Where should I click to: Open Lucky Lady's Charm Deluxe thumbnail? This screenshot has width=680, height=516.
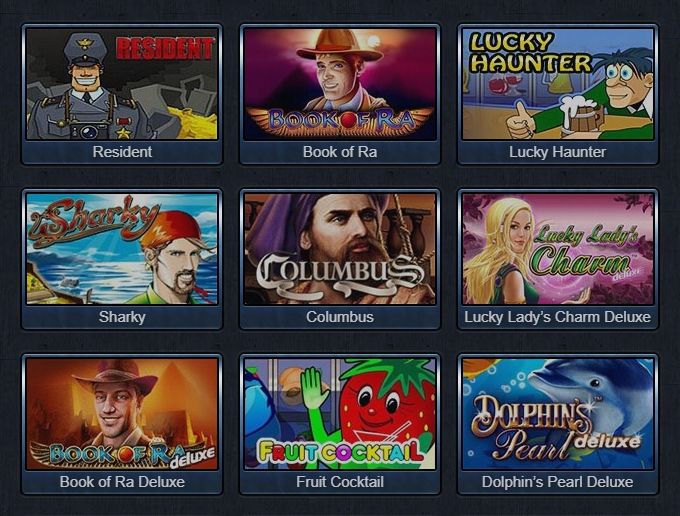click(558, 249)
